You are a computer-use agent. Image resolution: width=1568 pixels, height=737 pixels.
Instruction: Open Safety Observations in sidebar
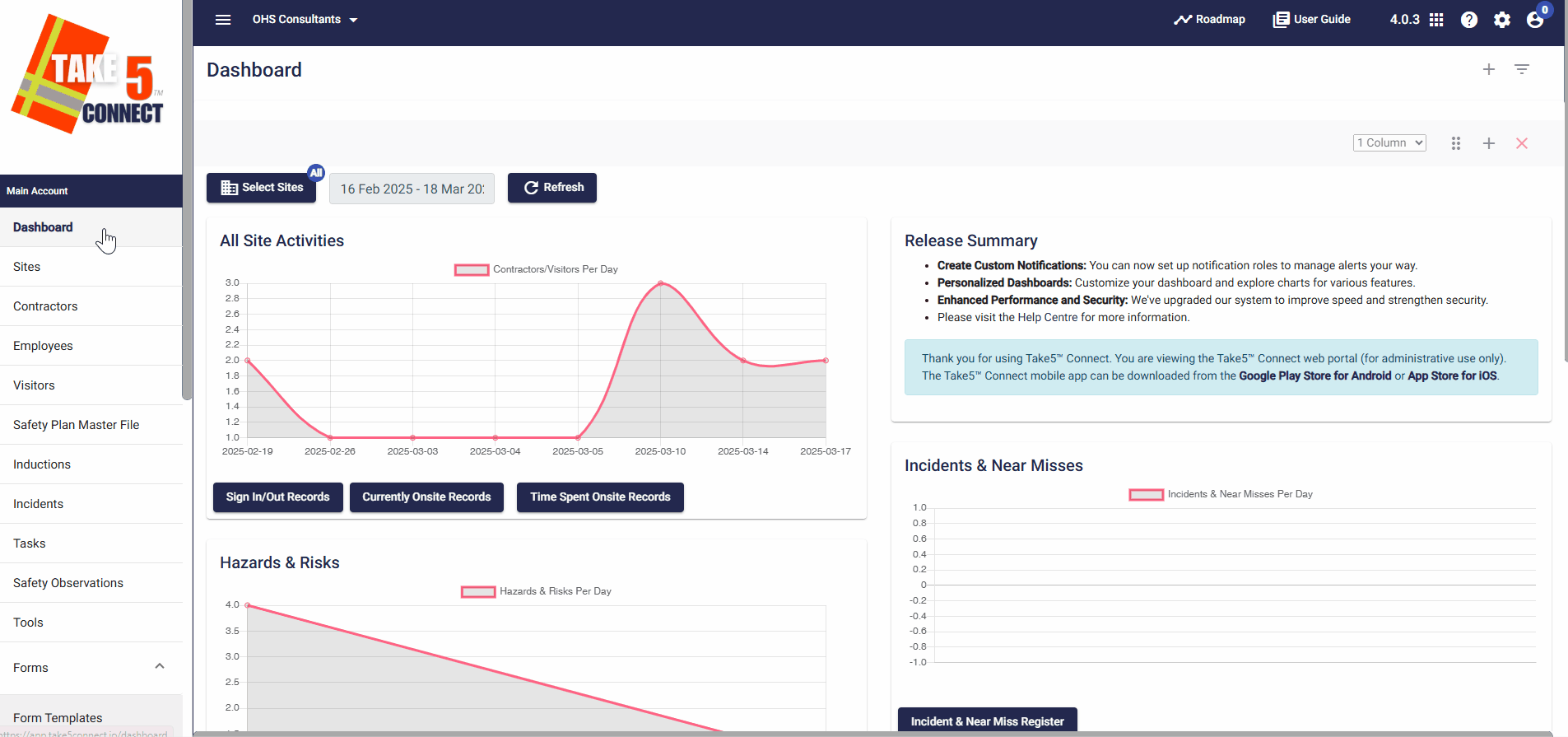tap(91, 583)
